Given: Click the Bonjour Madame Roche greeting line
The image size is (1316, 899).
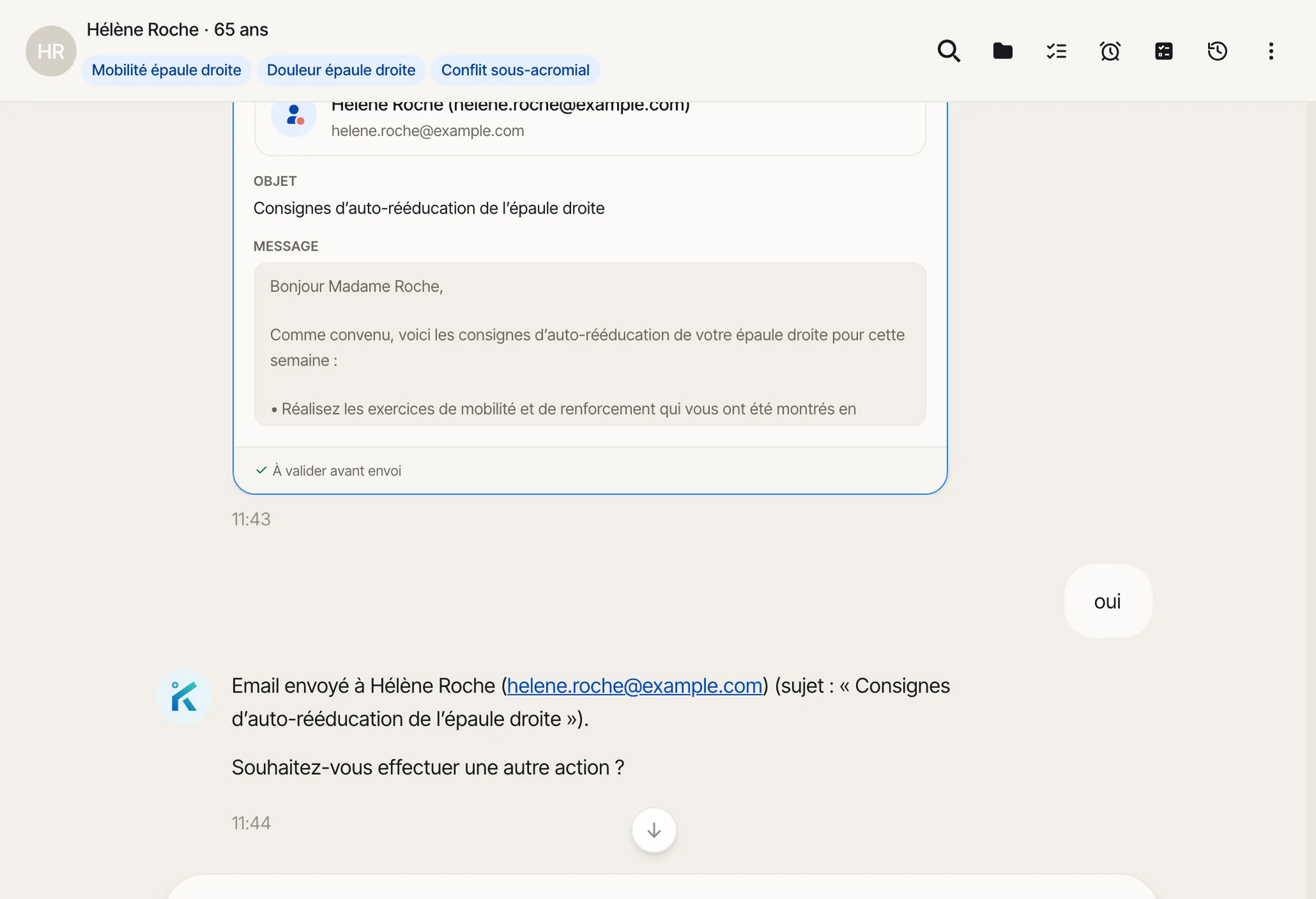Looking at the screenshot, I should (356, 286).
